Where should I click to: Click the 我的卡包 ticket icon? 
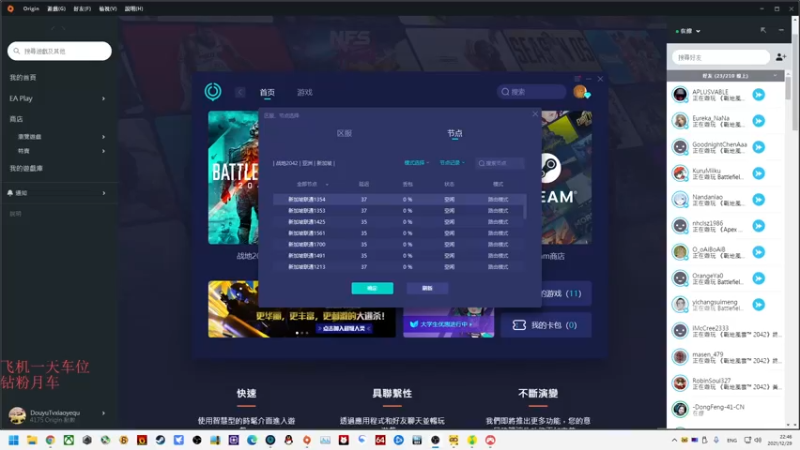(x=519, y=325)
